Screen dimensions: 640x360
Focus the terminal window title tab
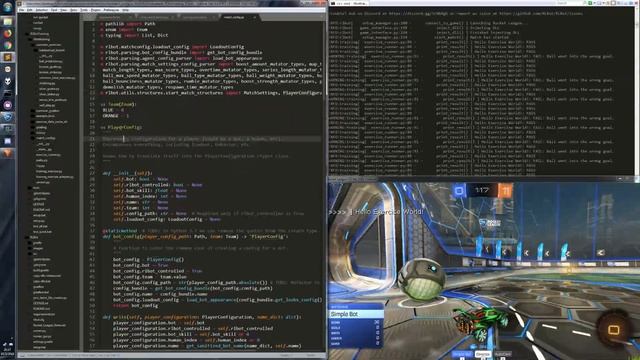click(x=349, y=3)
